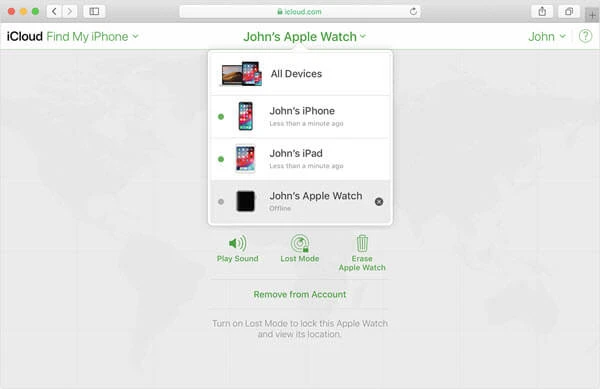Expand the Find My iPhone app dropdown
600x389 pixels.
tap(92, 37)
